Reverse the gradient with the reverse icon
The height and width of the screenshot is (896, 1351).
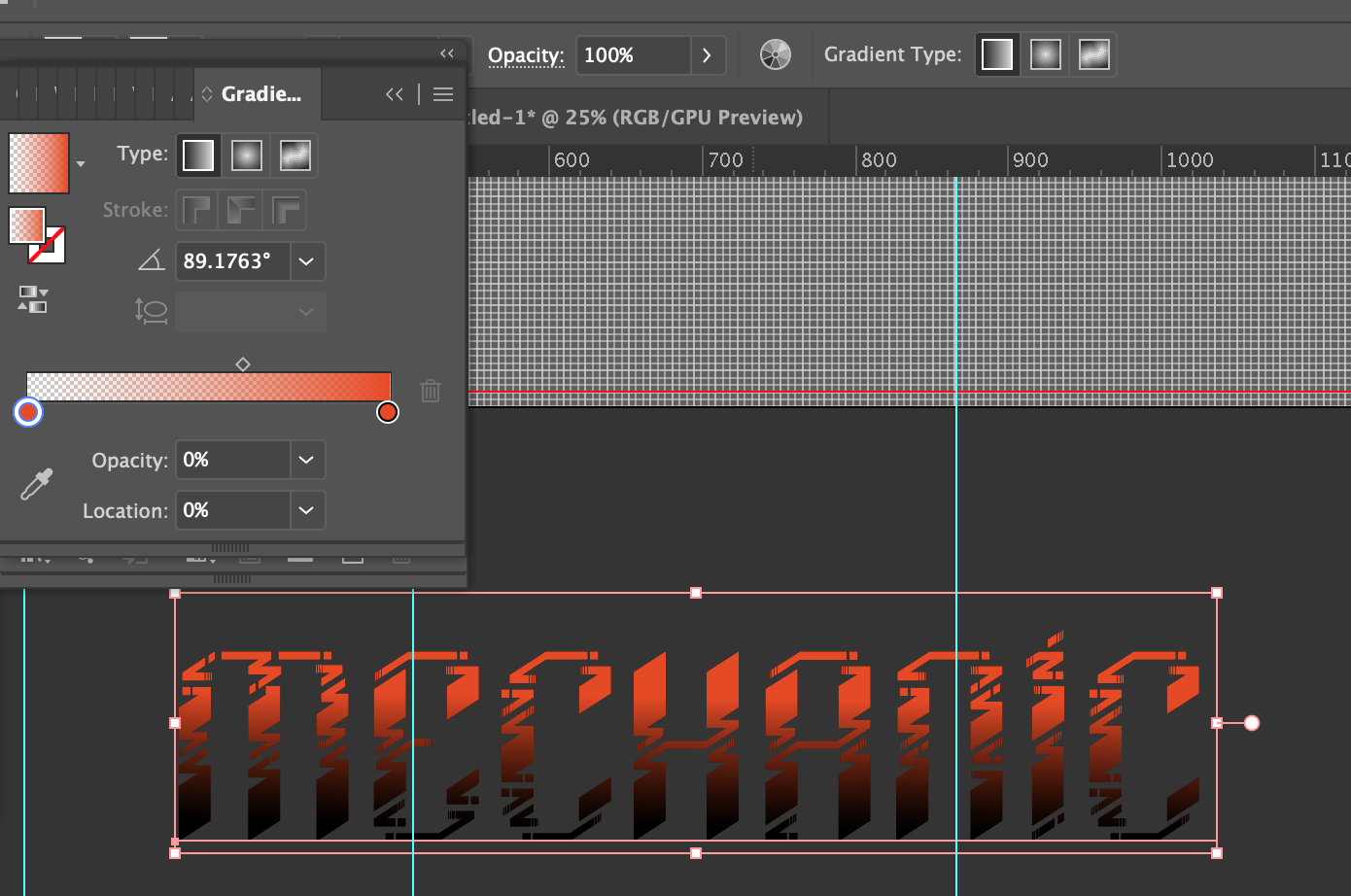tap(32, 301)
